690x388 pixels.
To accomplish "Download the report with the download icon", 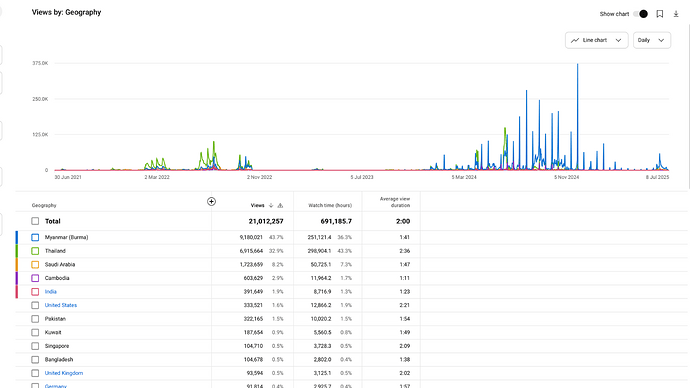I will (676, 14).
